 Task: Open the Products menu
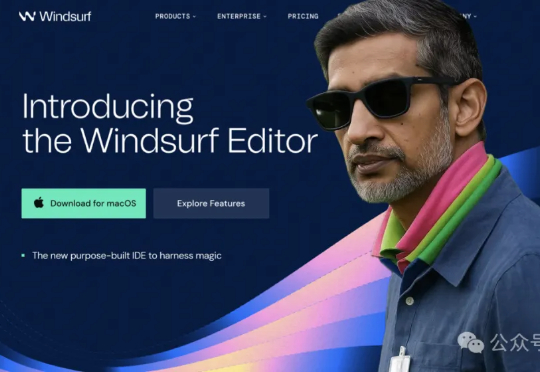[175, 16]
